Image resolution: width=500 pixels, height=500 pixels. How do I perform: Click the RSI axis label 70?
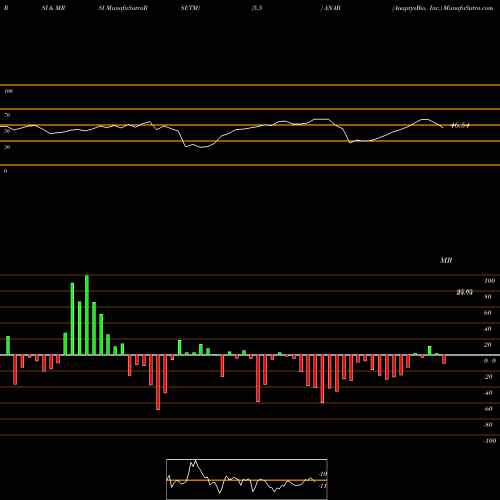(x=7, y=115)
